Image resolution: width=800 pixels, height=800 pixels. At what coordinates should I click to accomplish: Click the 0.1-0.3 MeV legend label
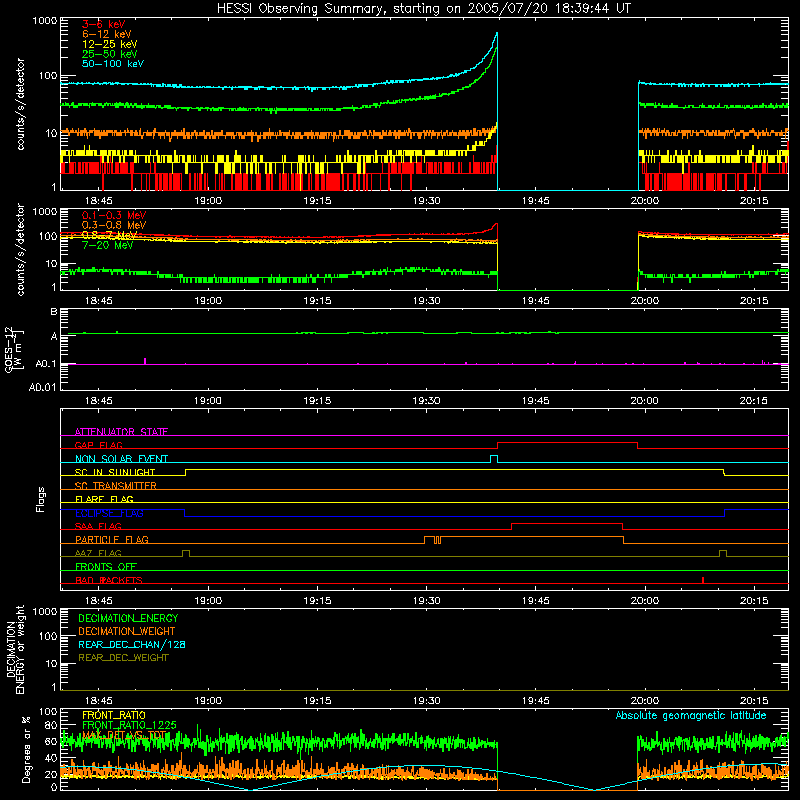point(114,215)
